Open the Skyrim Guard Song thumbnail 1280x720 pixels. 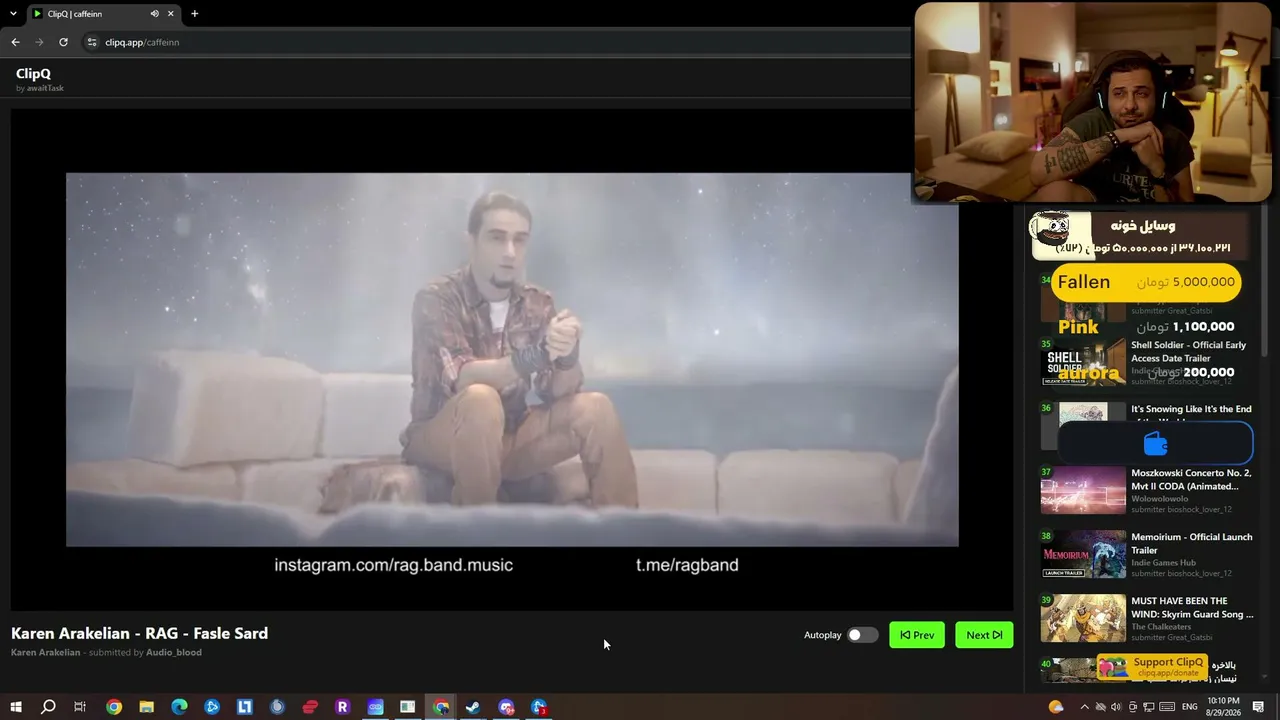click(x=1083, y=618)
